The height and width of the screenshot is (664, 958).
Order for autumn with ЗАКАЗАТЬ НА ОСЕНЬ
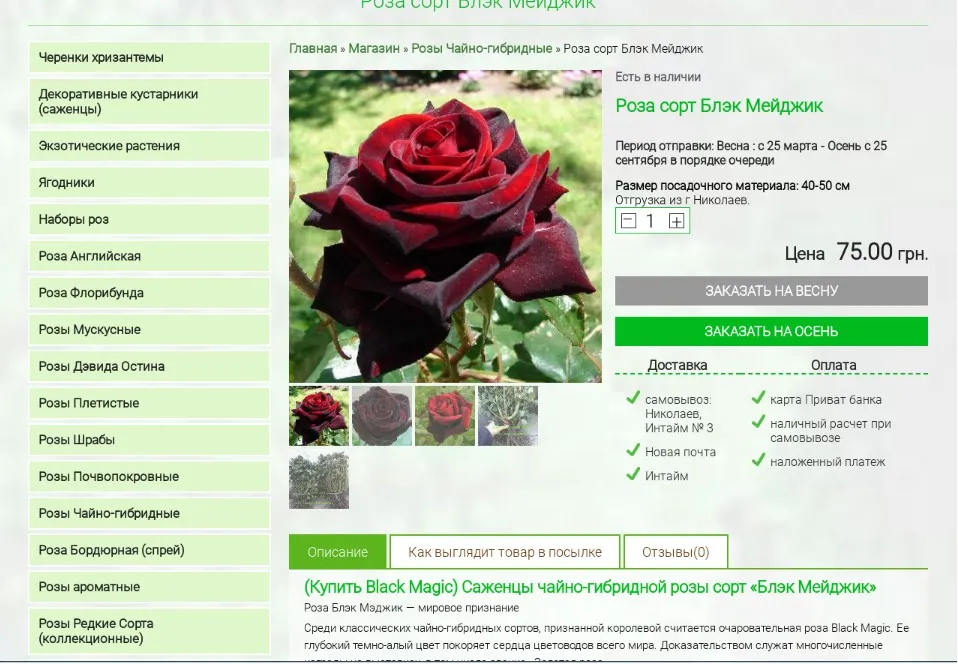pos(771,331)
